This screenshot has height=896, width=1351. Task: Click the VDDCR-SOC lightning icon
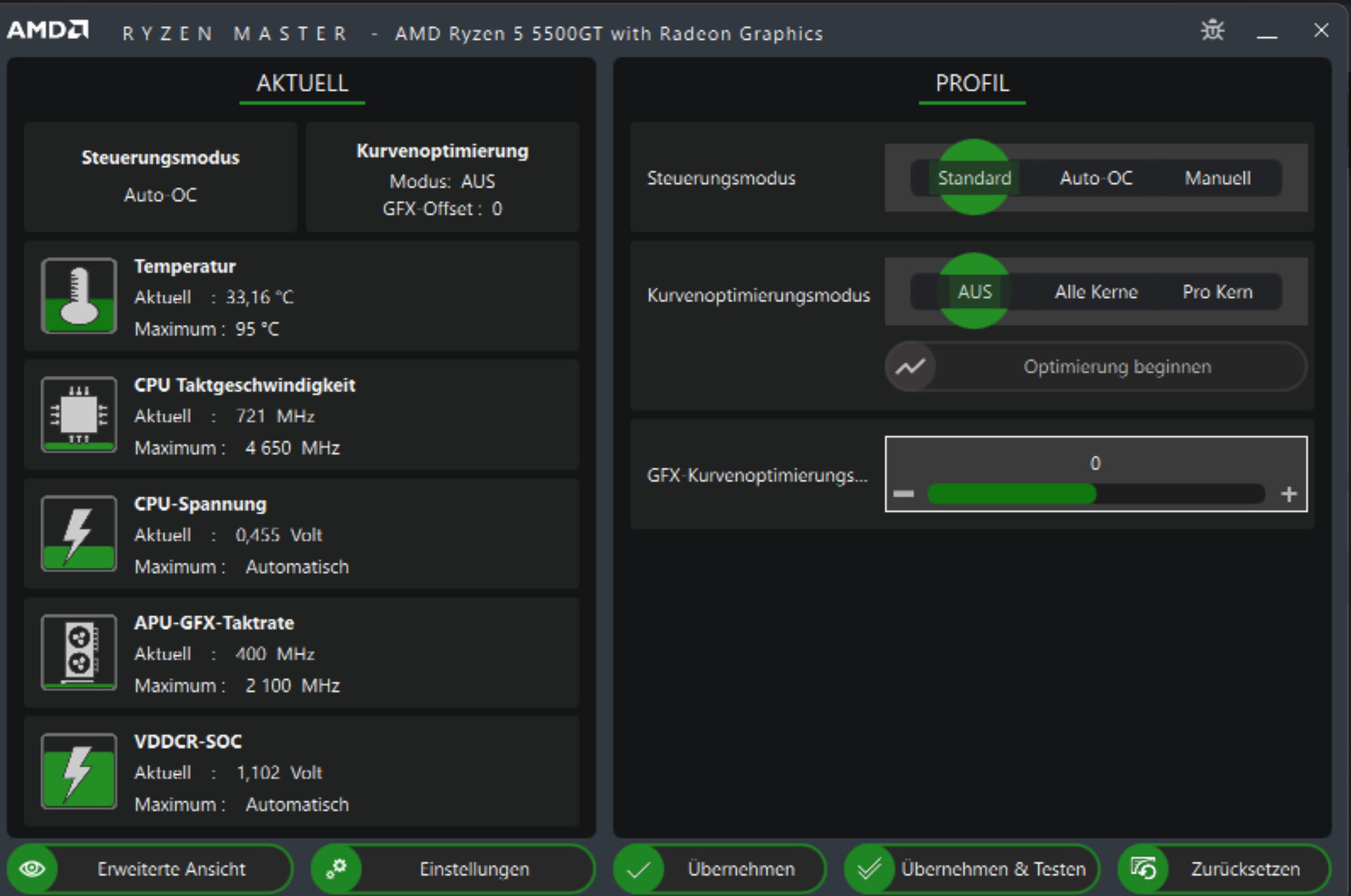pyautogui.click(x=79, y=771)
